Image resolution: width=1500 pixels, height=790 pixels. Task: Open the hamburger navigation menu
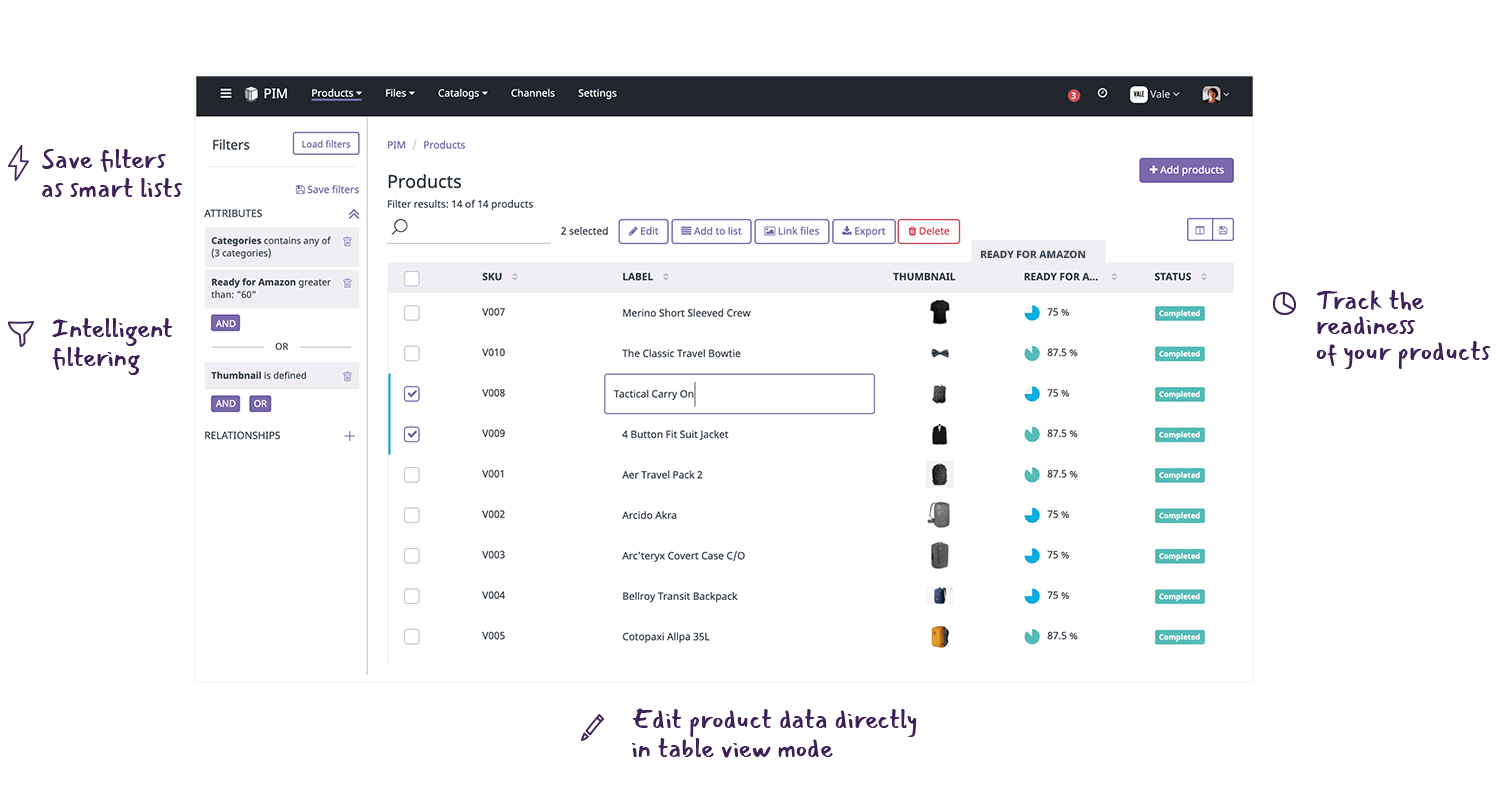click(226, 93)
